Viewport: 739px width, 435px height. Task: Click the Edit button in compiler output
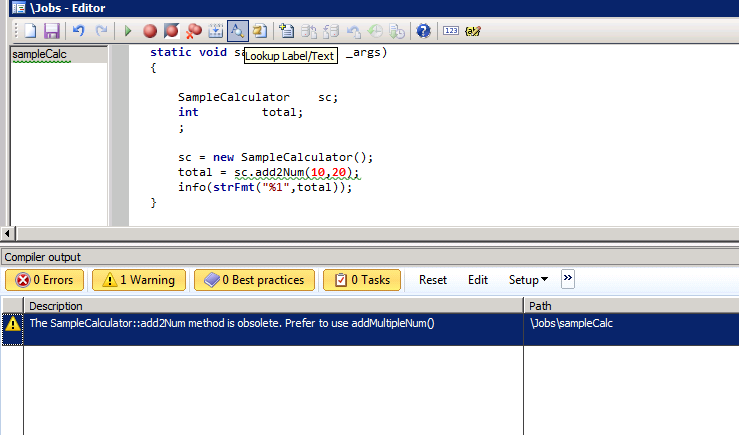(478, 280)
